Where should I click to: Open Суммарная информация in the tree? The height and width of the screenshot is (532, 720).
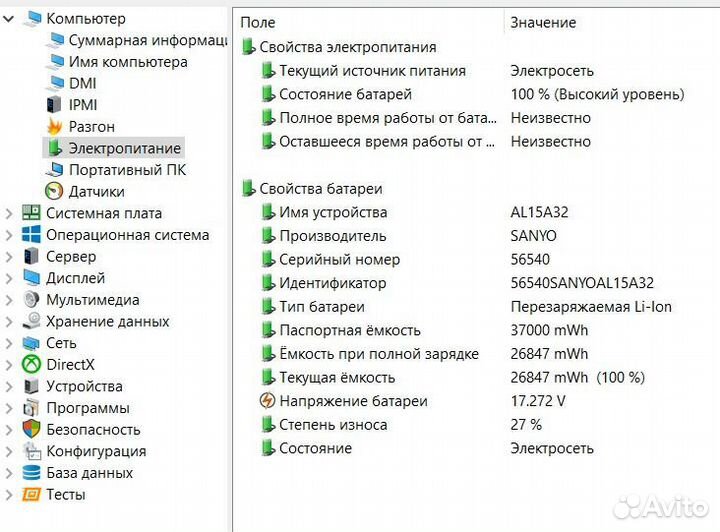tap(148, 40)
